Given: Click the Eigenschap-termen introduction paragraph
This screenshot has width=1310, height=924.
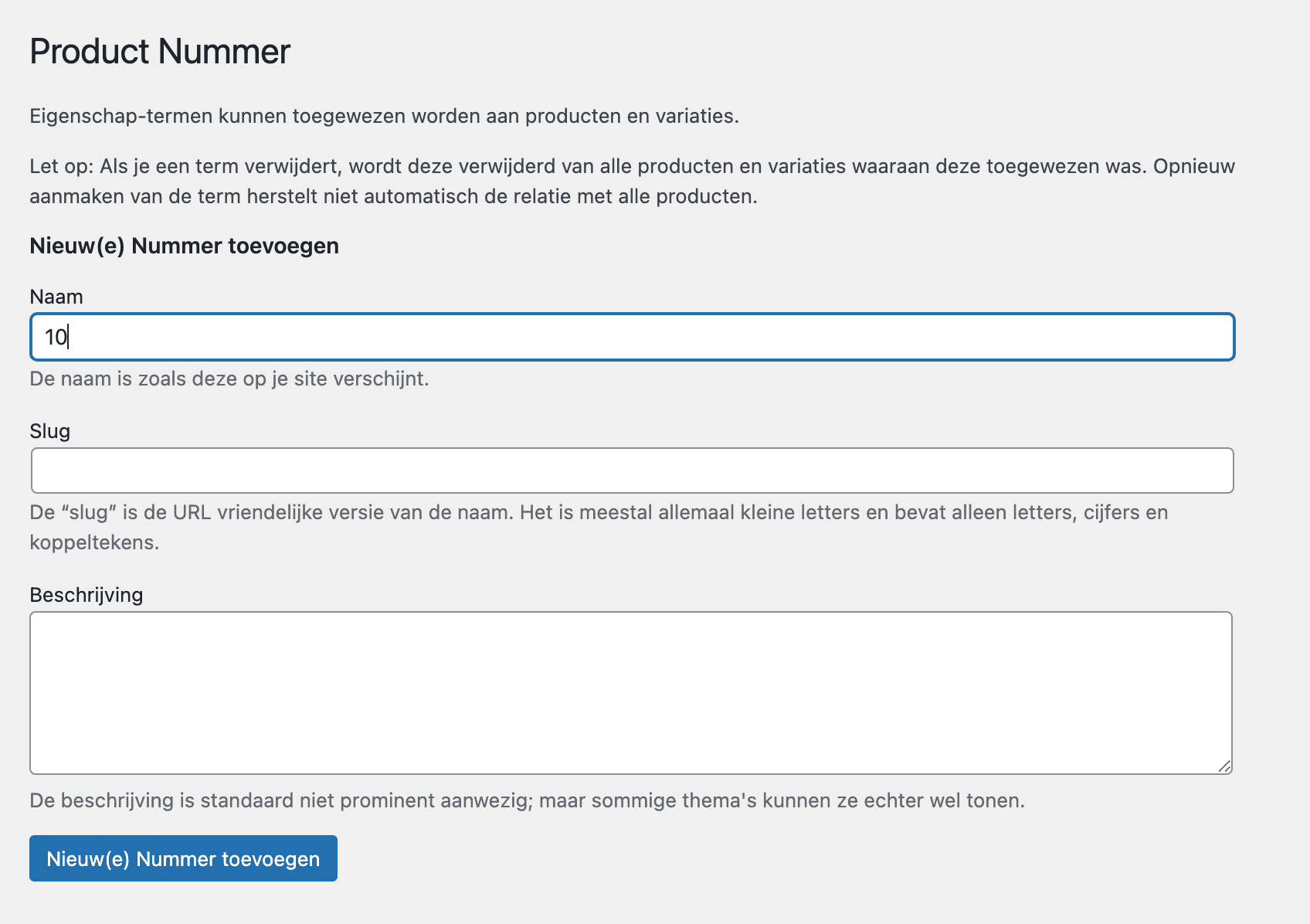Looking at the screenshot, I should [x=385, y=116].
